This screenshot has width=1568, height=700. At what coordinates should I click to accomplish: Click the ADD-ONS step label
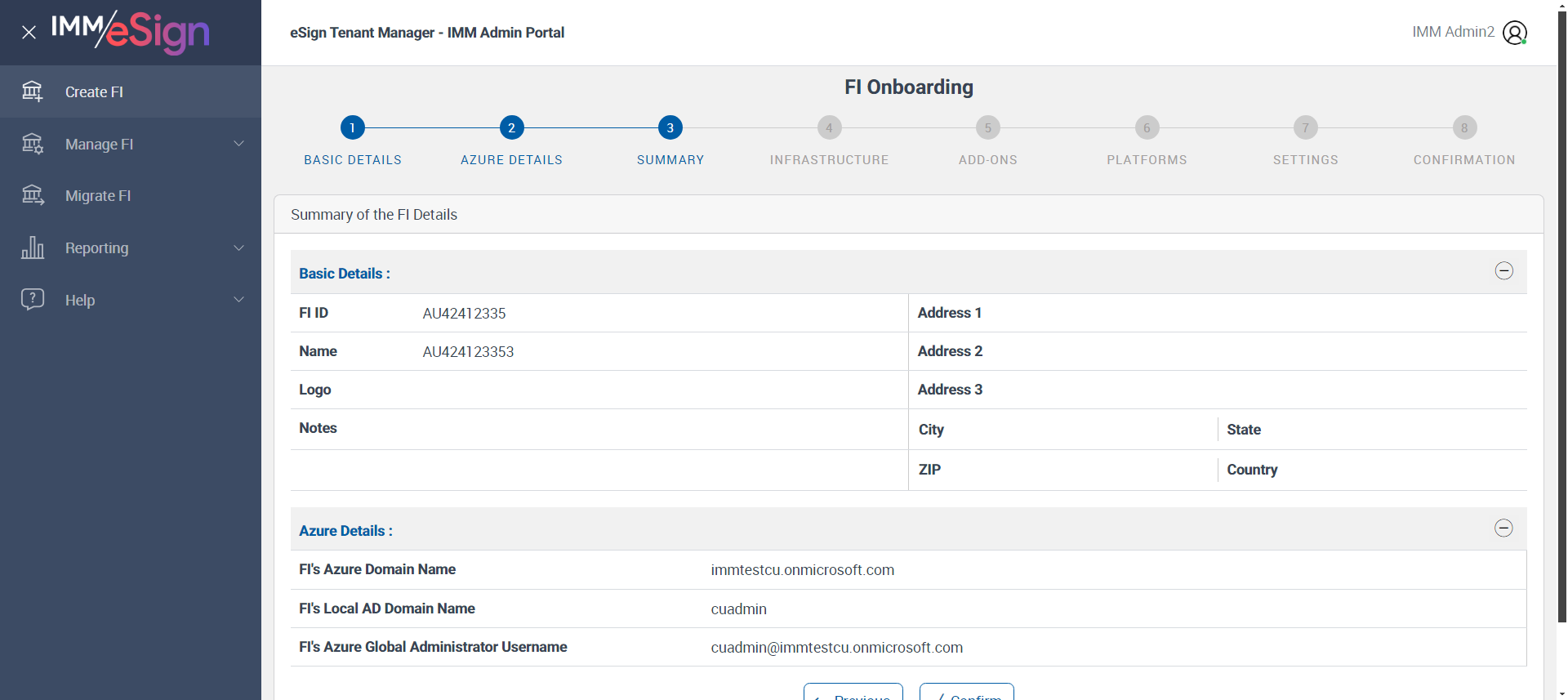988,160
